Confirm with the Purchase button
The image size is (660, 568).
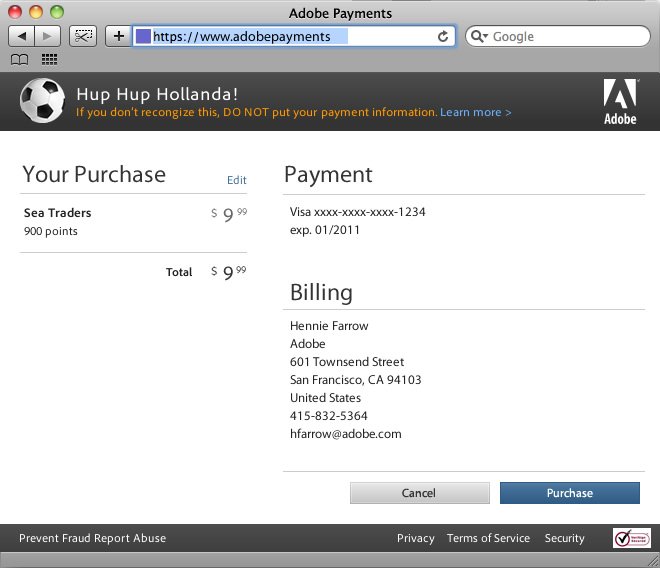[x=570, y=493]
